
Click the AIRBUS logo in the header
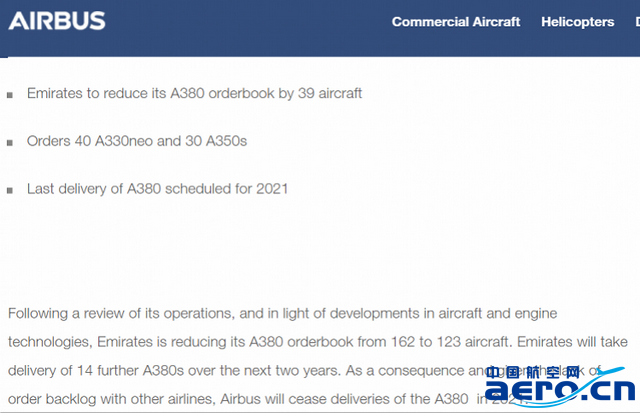57,21
